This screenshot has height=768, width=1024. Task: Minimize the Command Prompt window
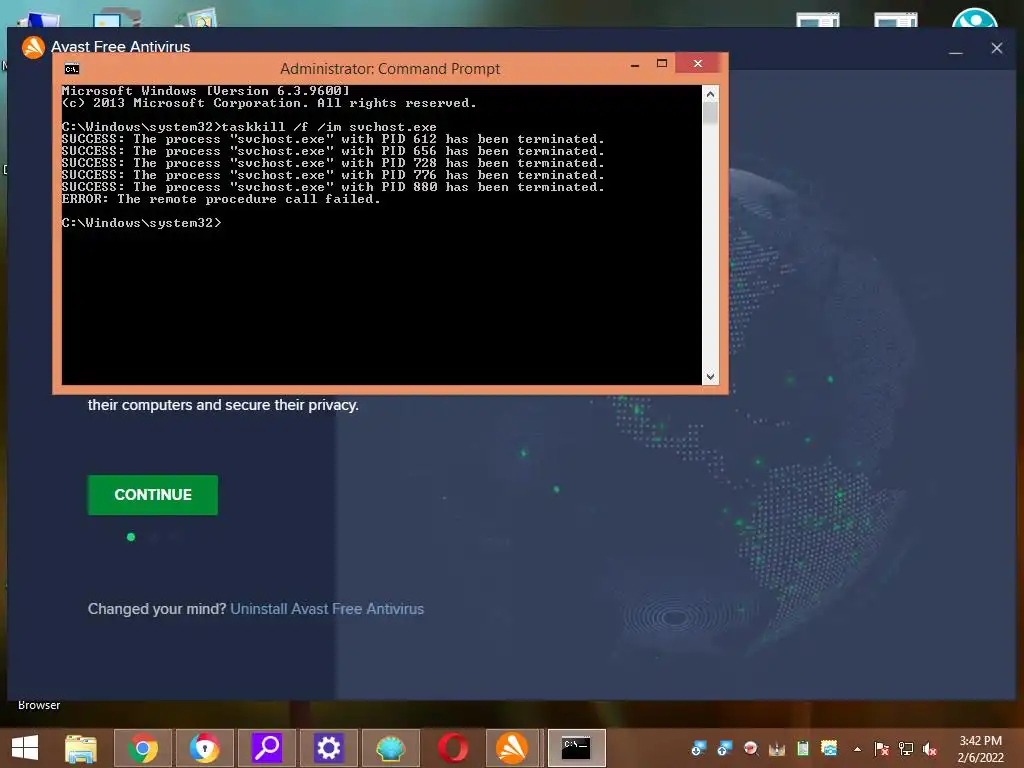click(635, 64)
